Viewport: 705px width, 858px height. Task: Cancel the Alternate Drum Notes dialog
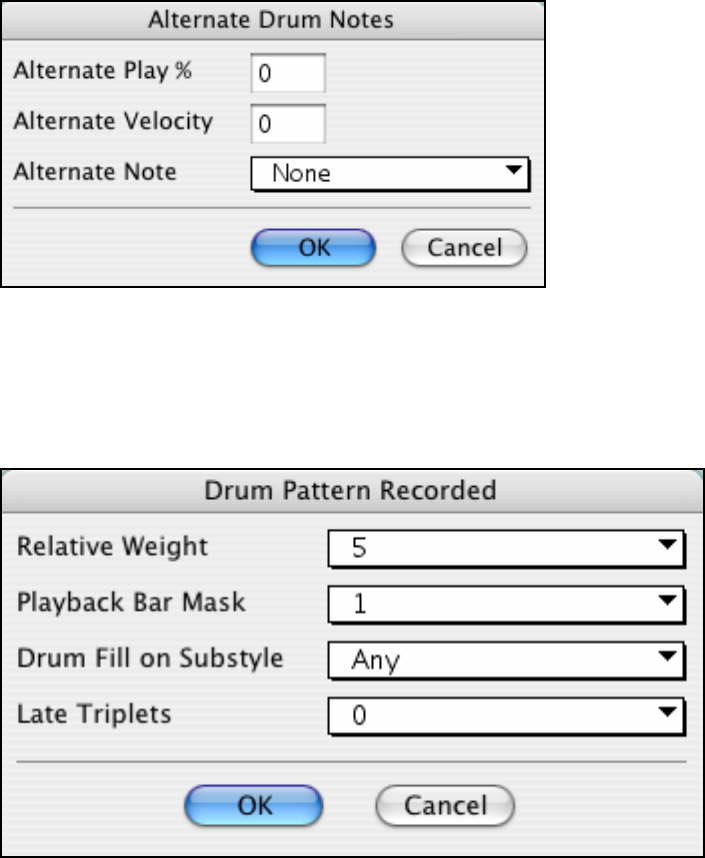[464, 247]
